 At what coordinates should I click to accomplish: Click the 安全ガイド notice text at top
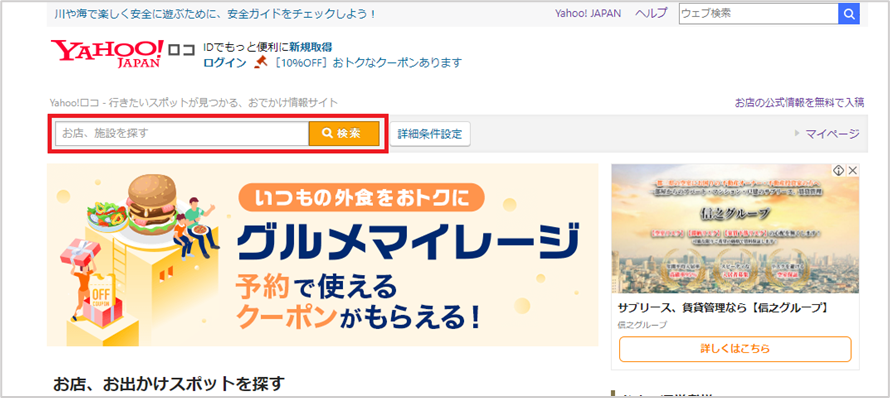[215, 14]
